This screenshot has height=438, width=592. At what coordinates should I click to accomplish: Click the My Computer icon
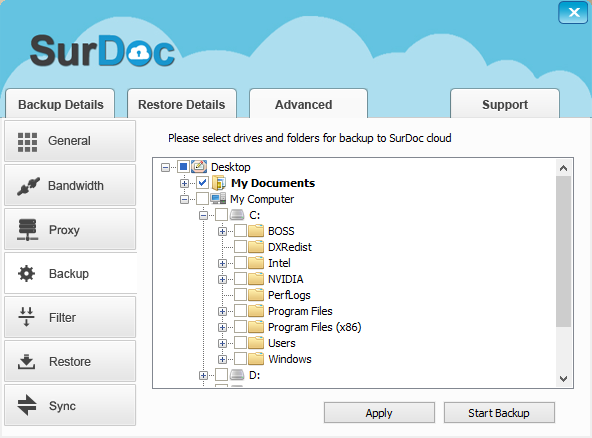218,199
